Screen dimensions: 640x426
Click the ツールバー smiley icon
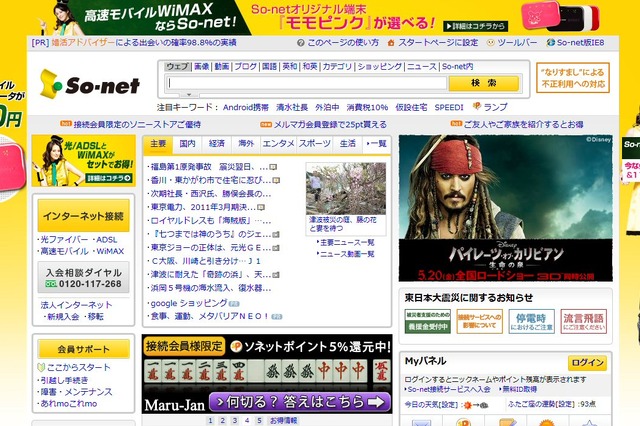(x=491, y=42)
